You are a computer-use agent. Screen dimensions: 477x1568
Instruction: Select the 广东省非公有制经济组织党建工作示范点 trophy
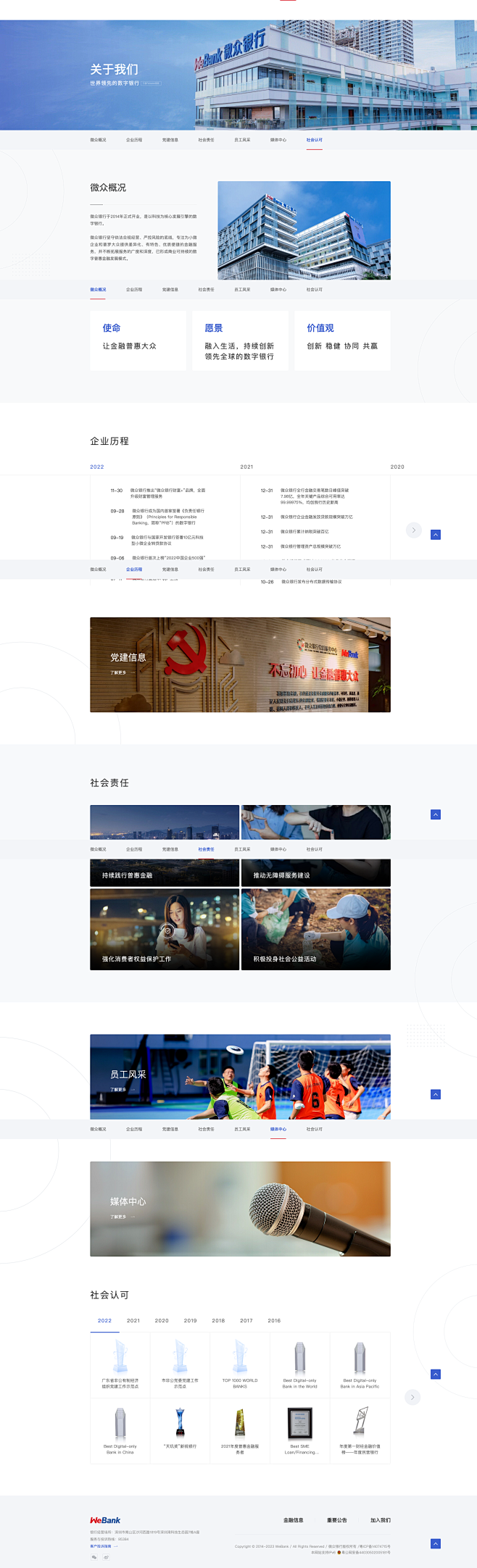point(120,1364)
